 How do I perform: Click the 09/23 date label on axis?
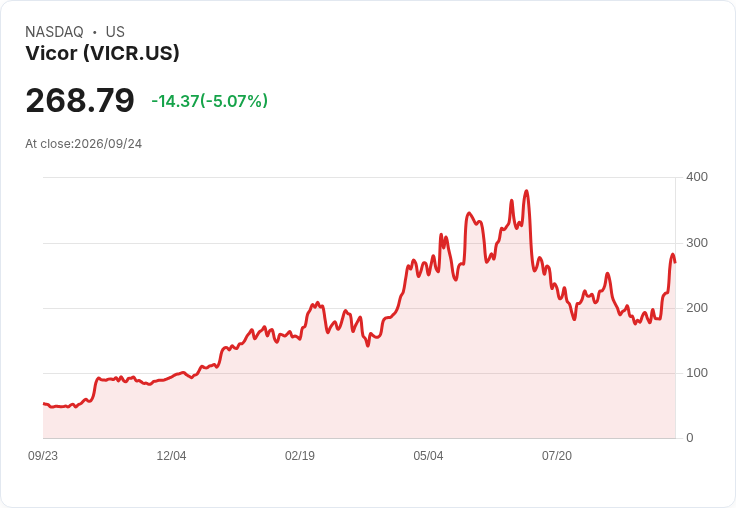[x=43, y=455]
